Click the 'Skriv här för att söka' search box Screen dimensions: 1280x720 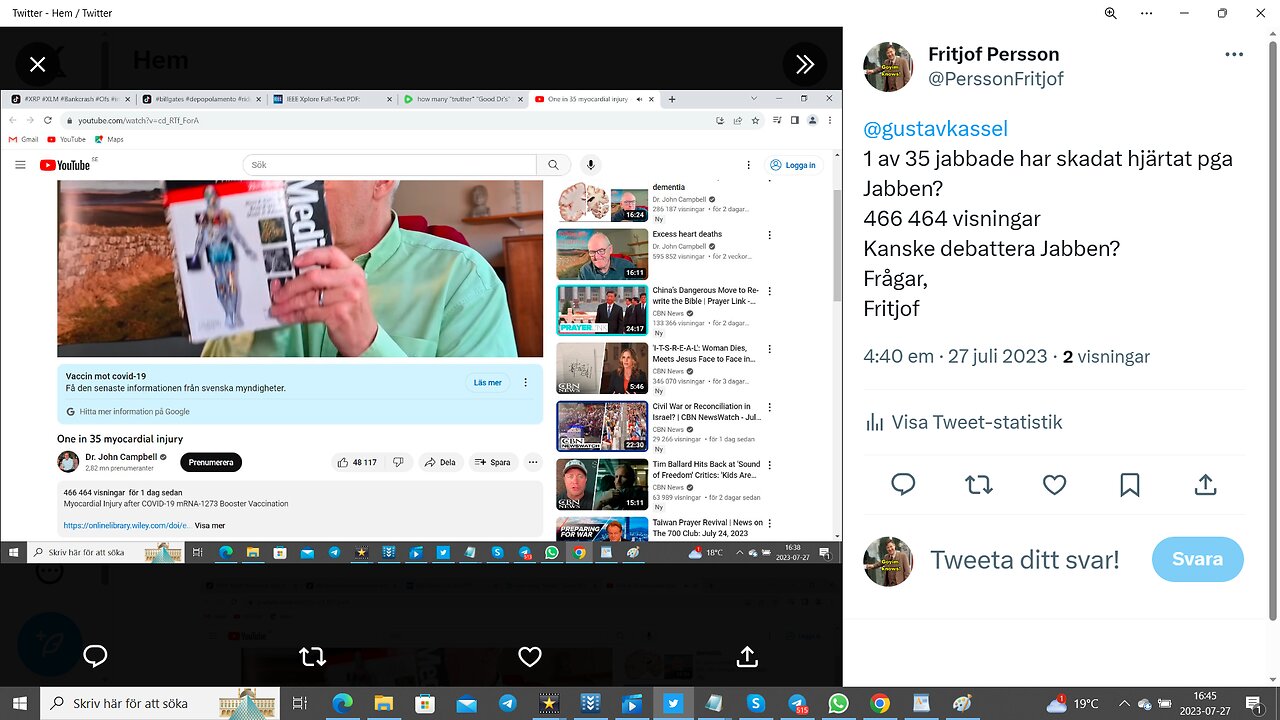[160, 703]
